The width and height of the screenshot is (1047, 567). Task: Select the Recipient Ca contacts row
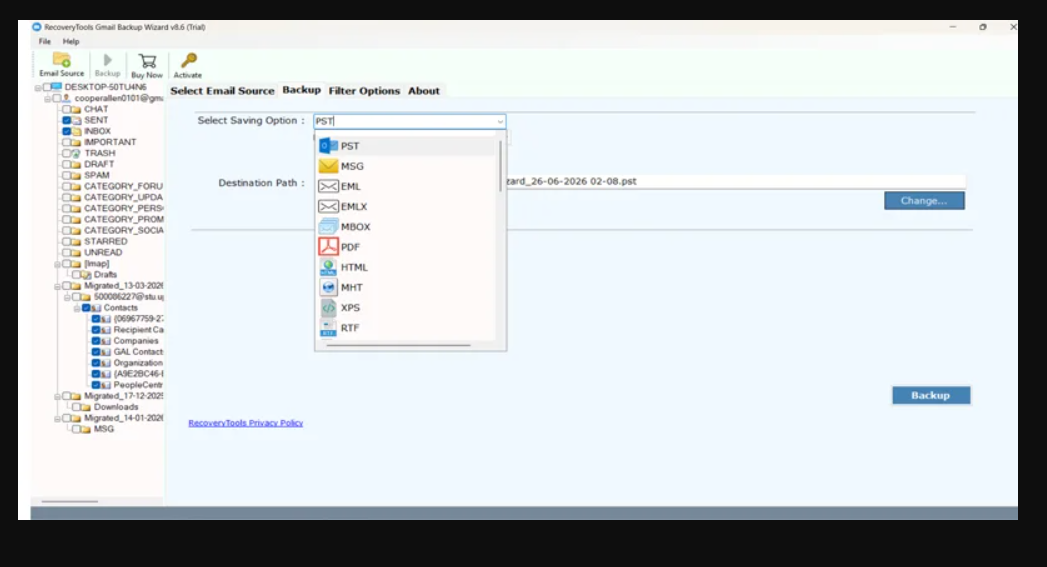point(128,330)
